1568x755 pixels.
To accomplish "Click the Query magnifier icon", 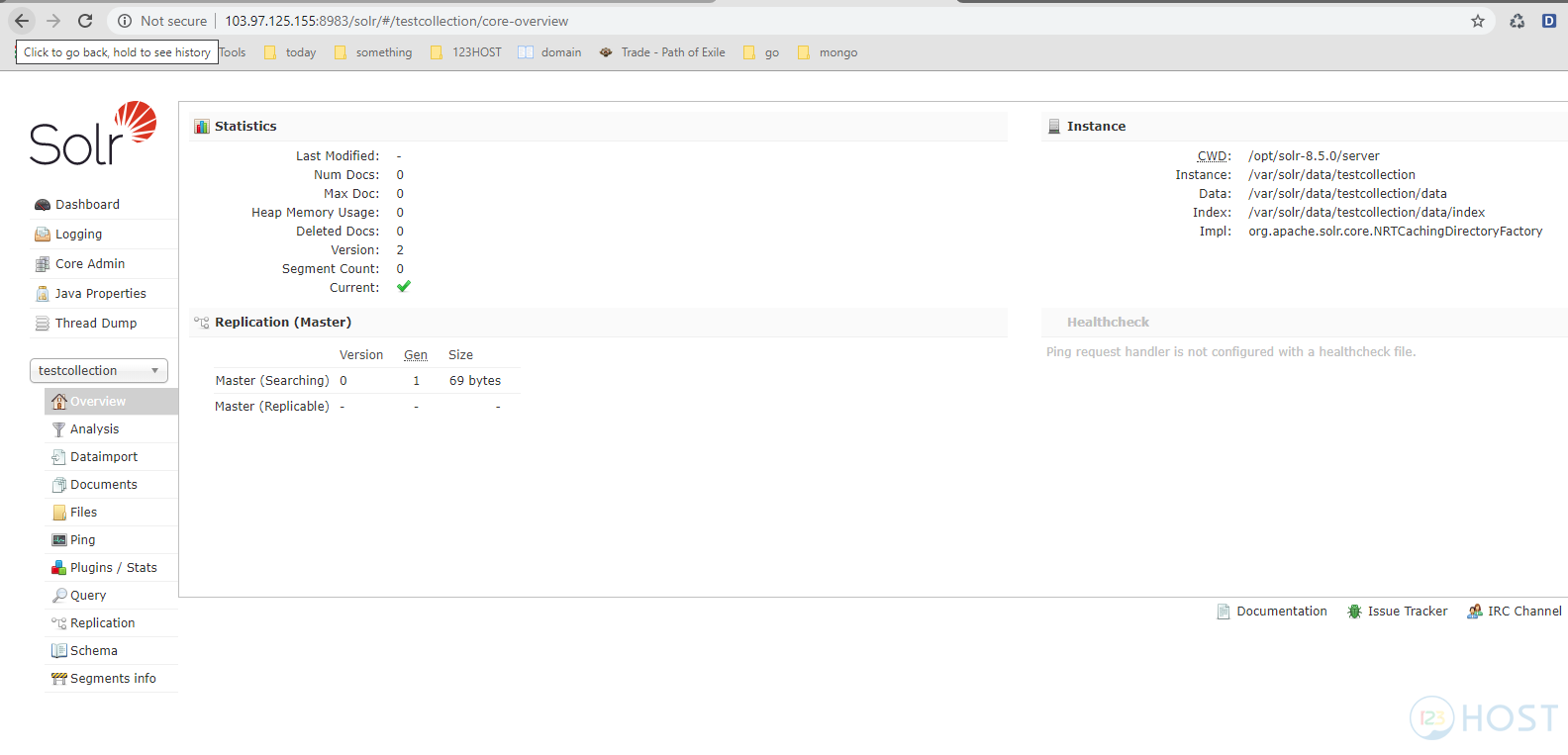I will 59,596.
